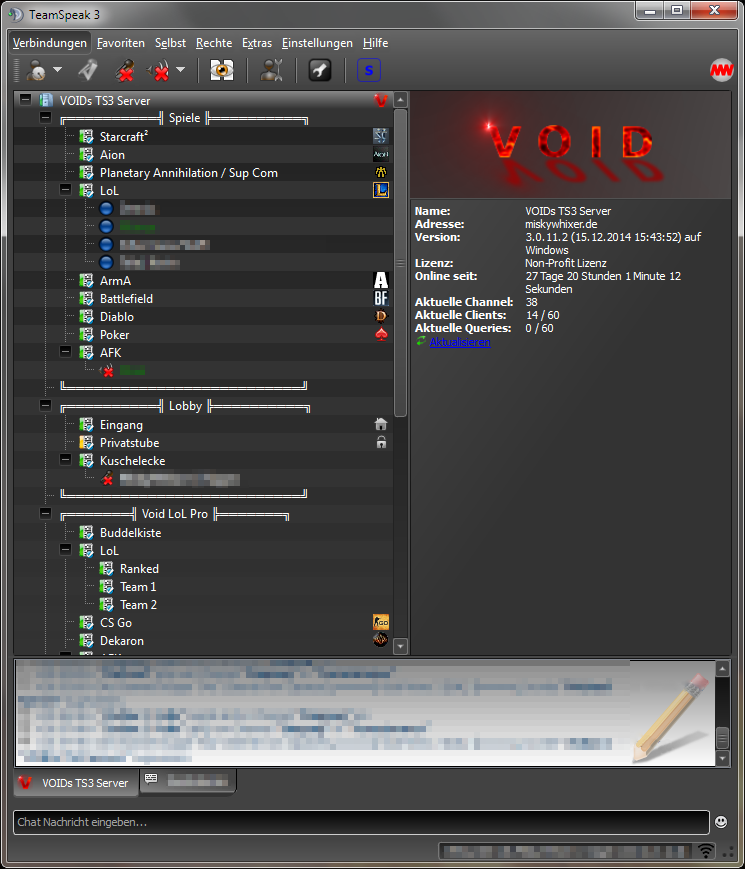Screen dimensions: 745x869
Task: Select the Poker channel
Action: (114, 335)
